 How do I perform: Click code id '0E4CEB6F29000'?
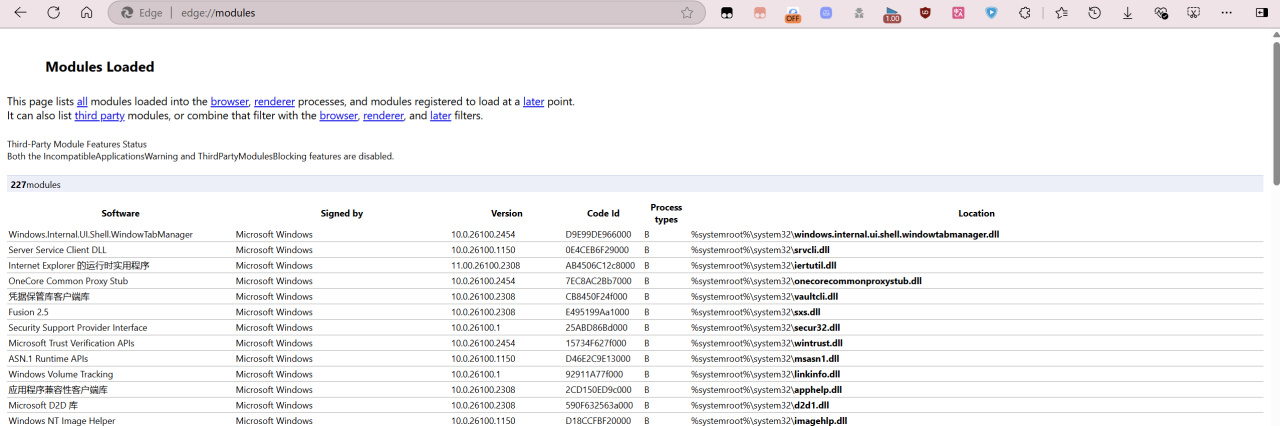[597, 250]
